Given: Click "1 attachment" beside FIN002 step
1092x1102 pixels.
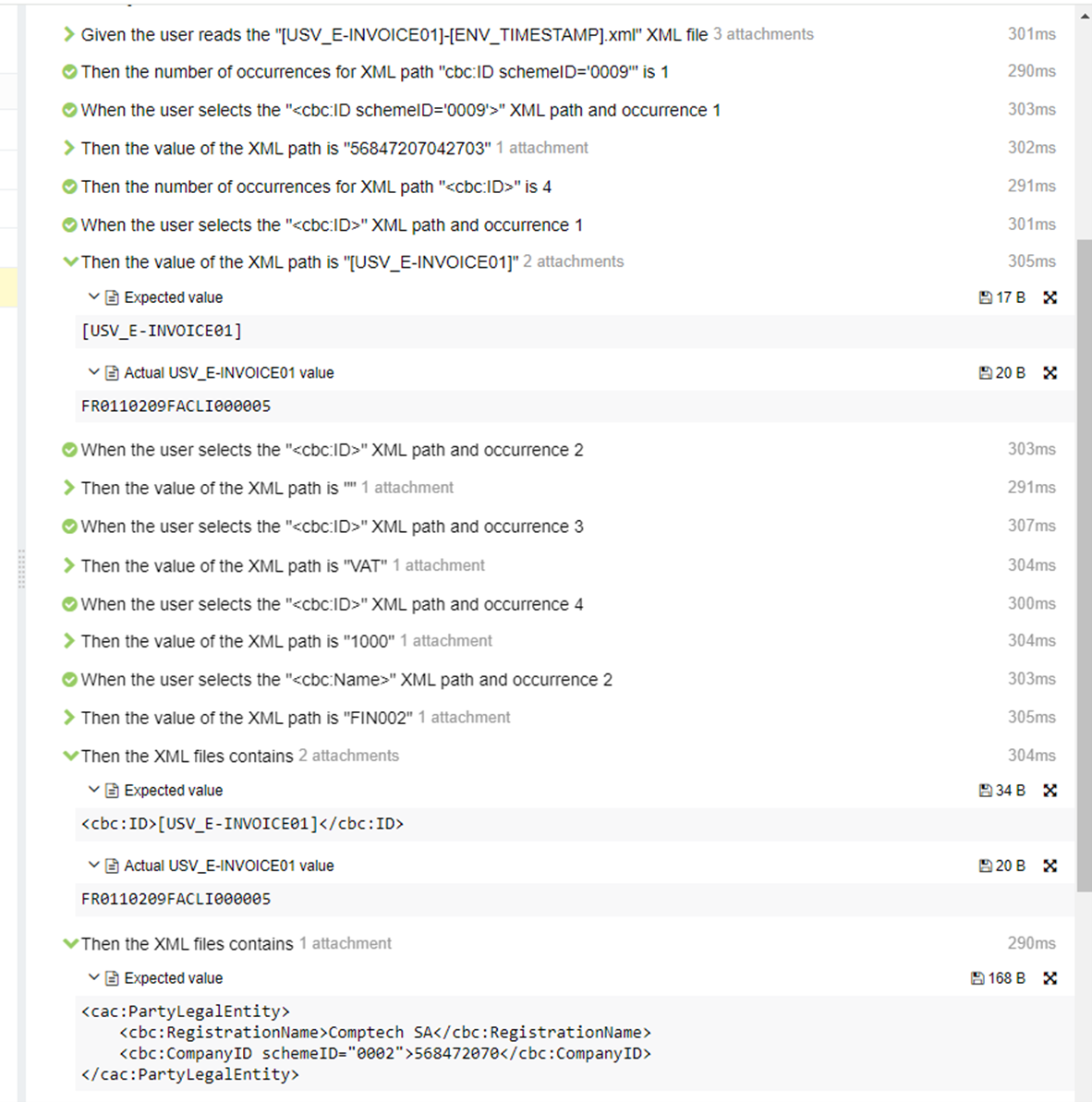Looking at the screenshot, I should 464,717.
